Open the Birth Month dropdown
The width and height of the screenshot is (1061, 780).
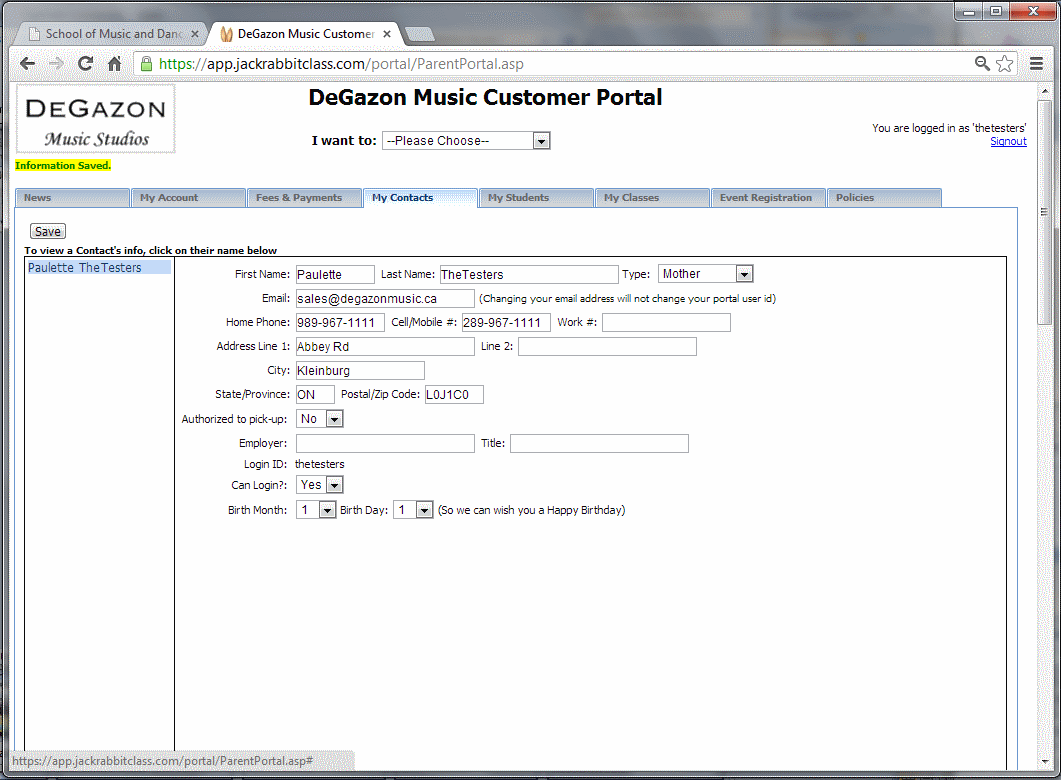[x=316, y=510]
